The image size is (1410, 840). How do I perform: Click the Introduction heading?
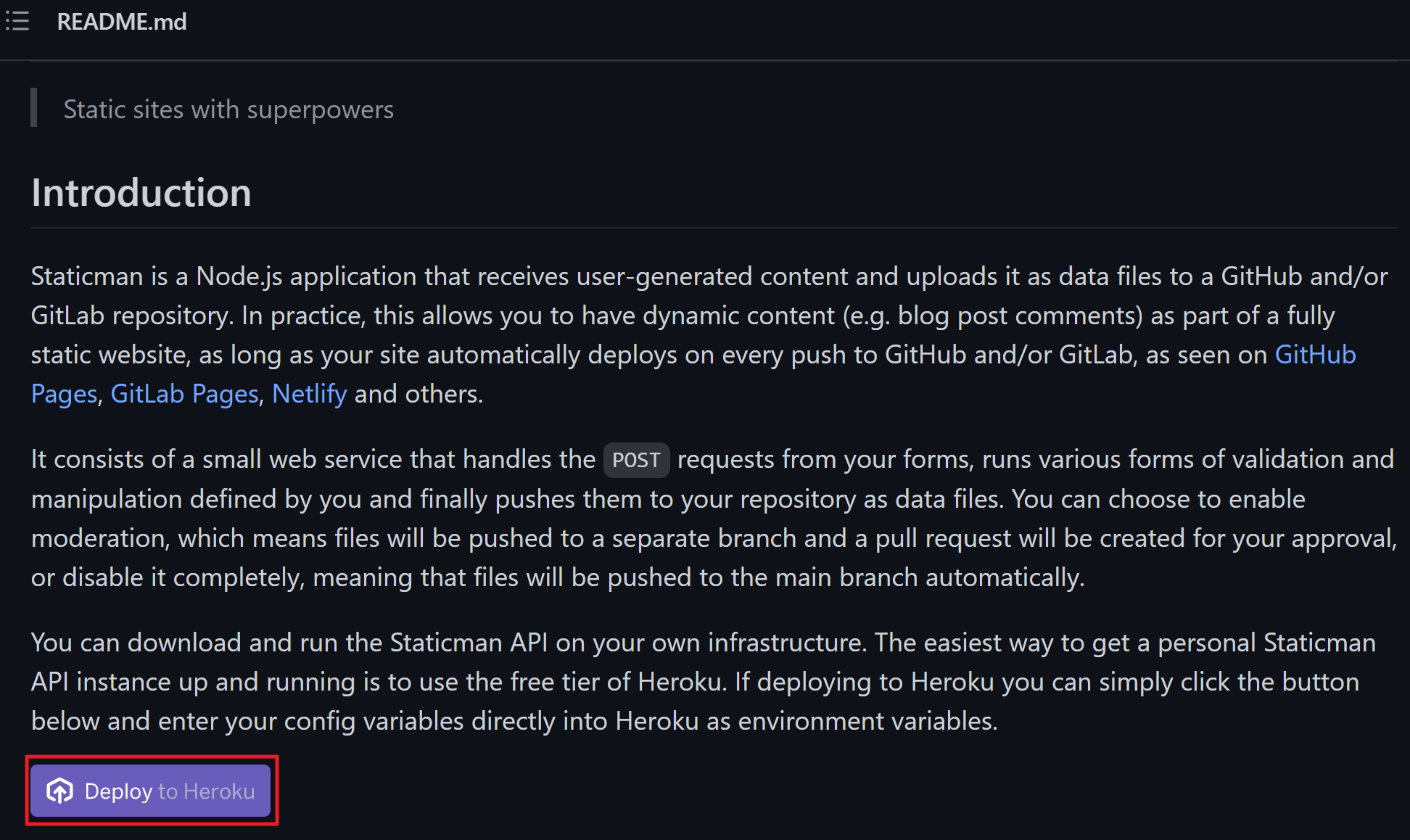coord(141,193)
